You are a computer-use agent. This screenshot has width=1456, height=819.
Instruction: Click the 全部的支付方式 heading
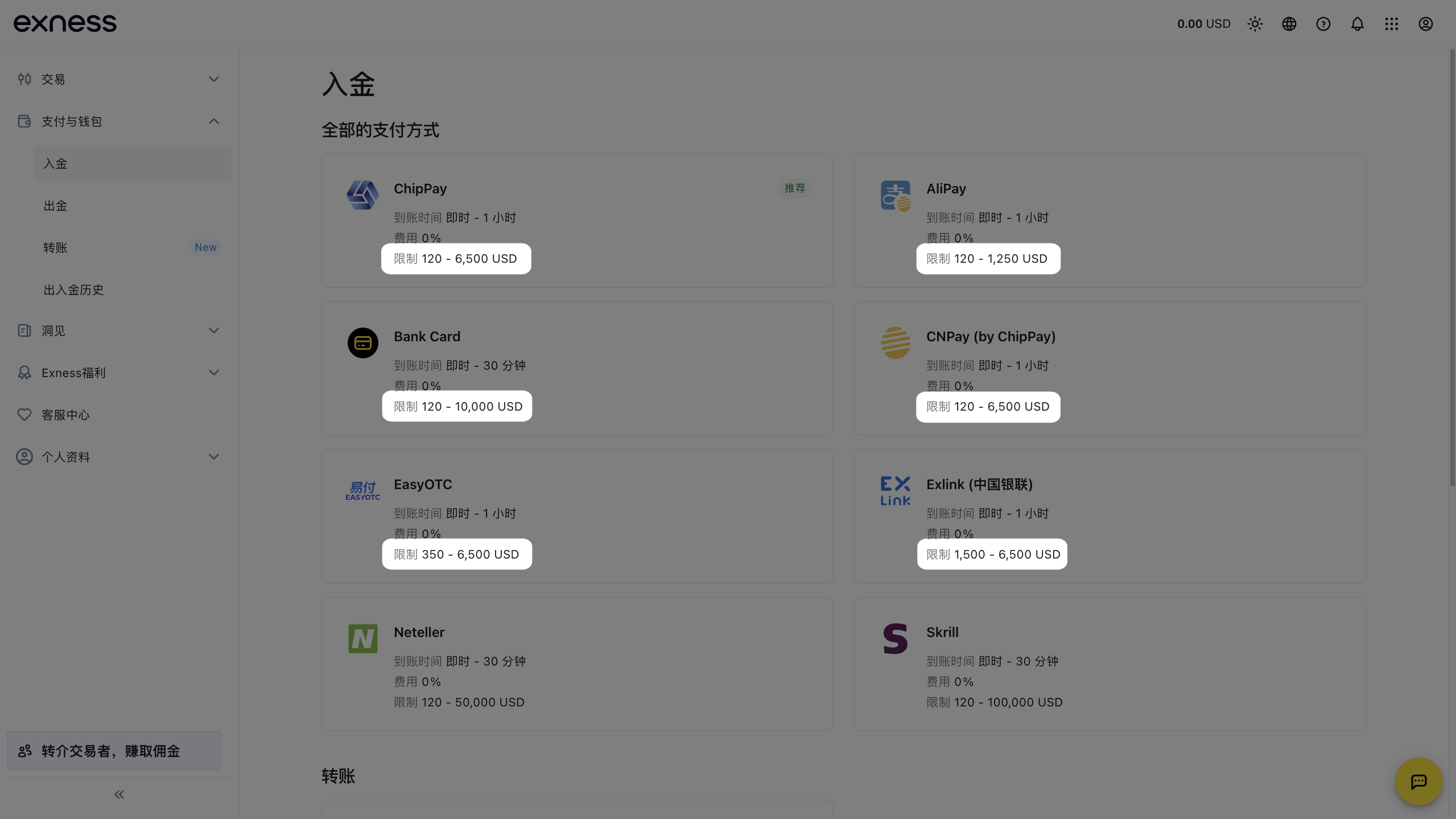[381, 130]
